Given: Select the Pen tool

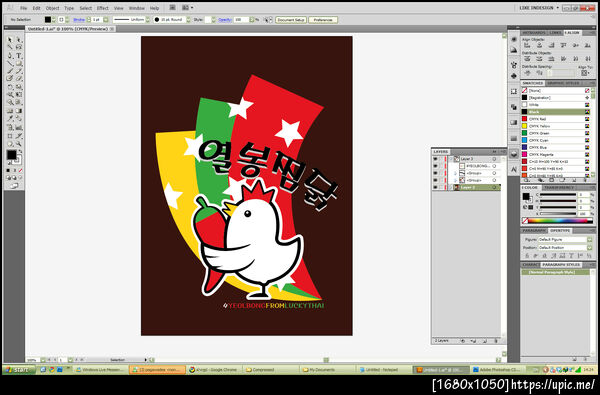Looking at the screenshot, I should point(10,55).
